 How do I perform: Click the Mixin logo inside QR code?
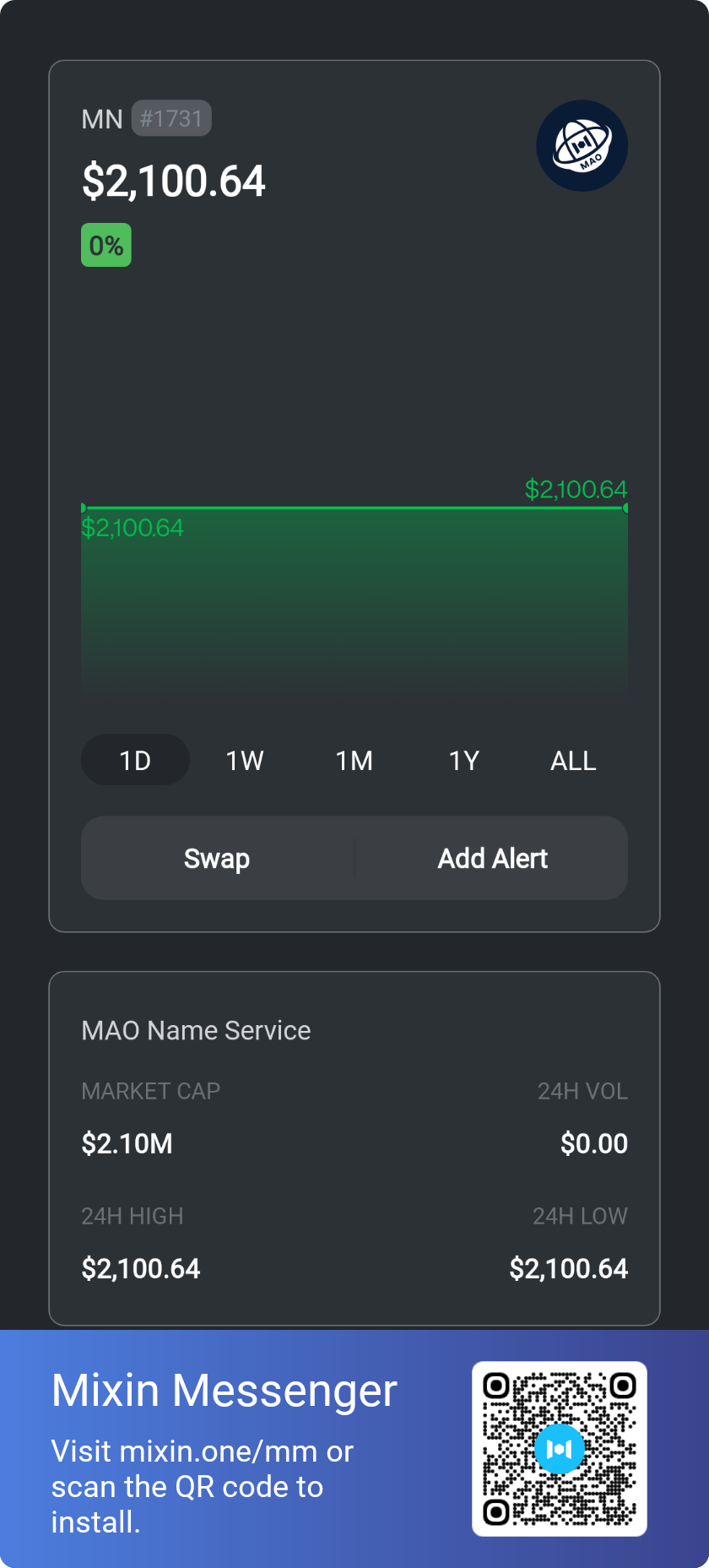click(560, 1449)
